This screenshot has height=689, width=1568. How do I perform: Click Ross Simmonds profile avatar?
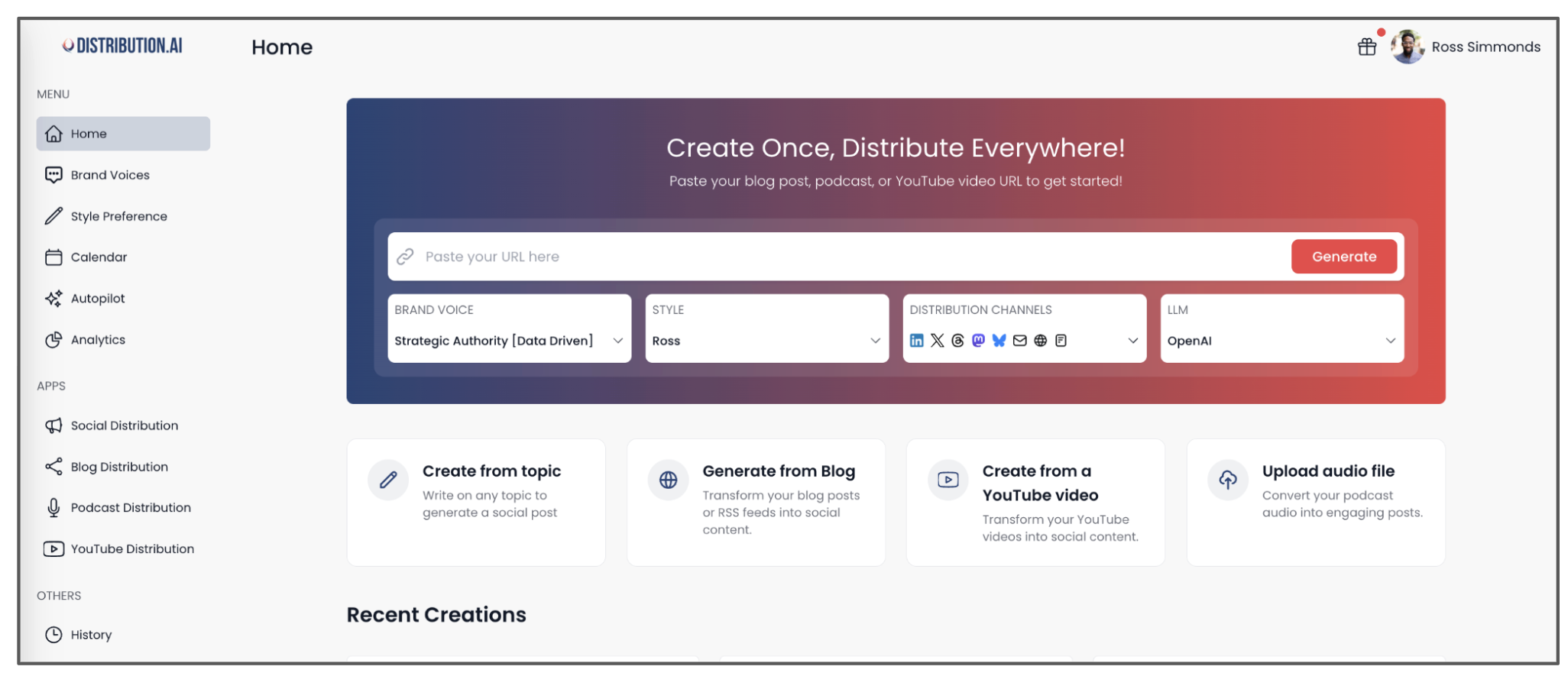coord(1407,47)
